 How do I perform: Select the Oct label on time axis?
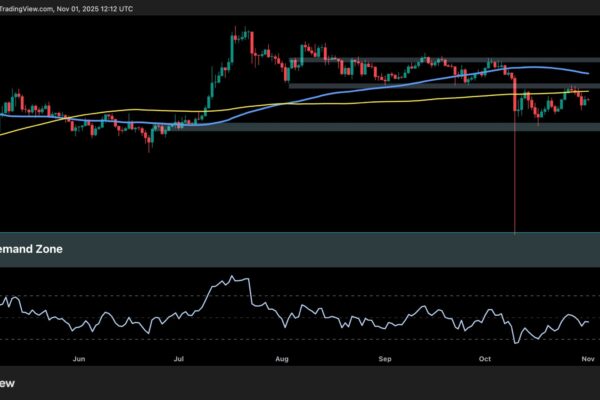487,357
